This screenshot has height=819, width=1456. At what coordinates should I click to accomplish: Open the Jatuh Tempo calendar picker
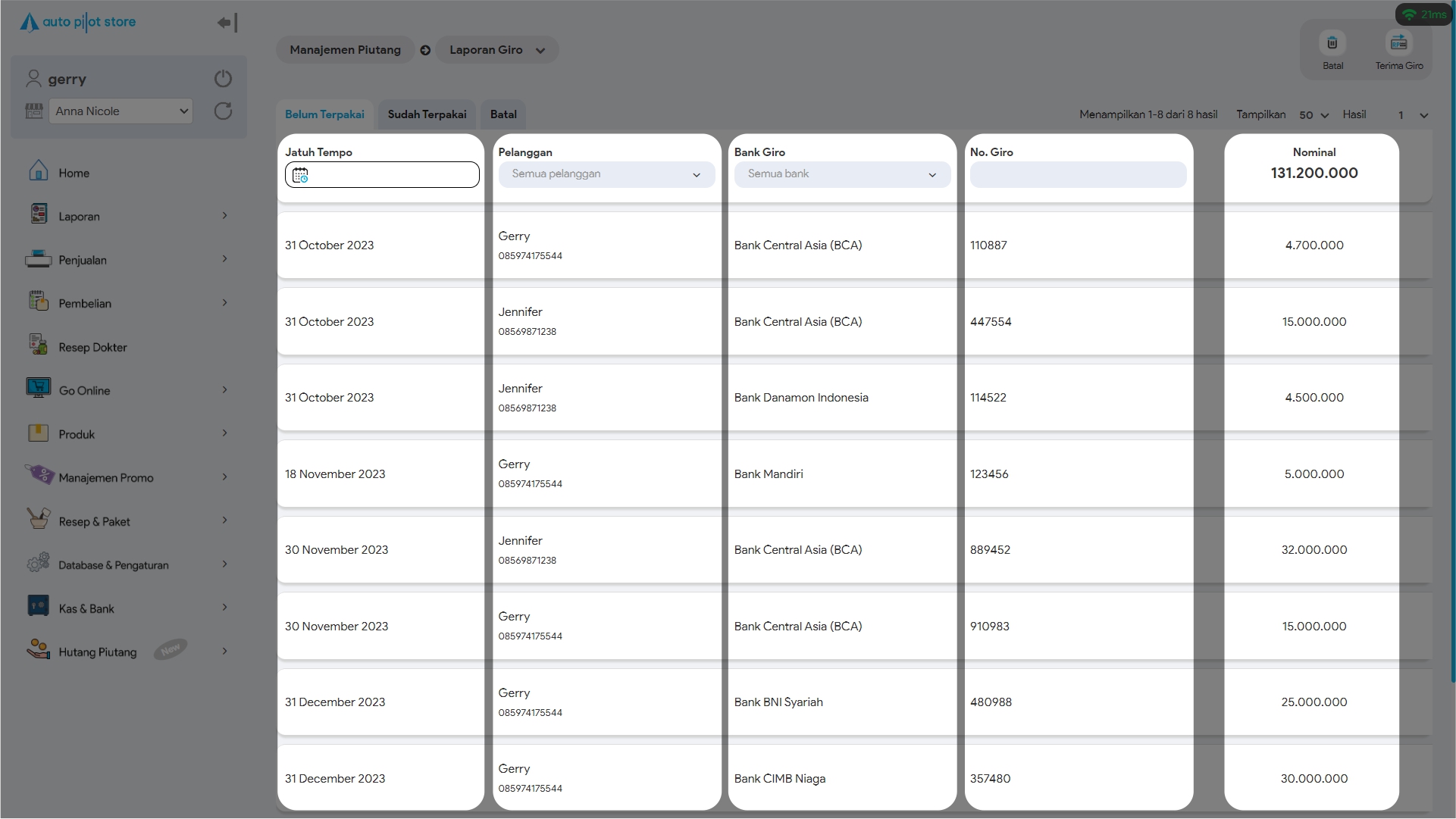301,175
